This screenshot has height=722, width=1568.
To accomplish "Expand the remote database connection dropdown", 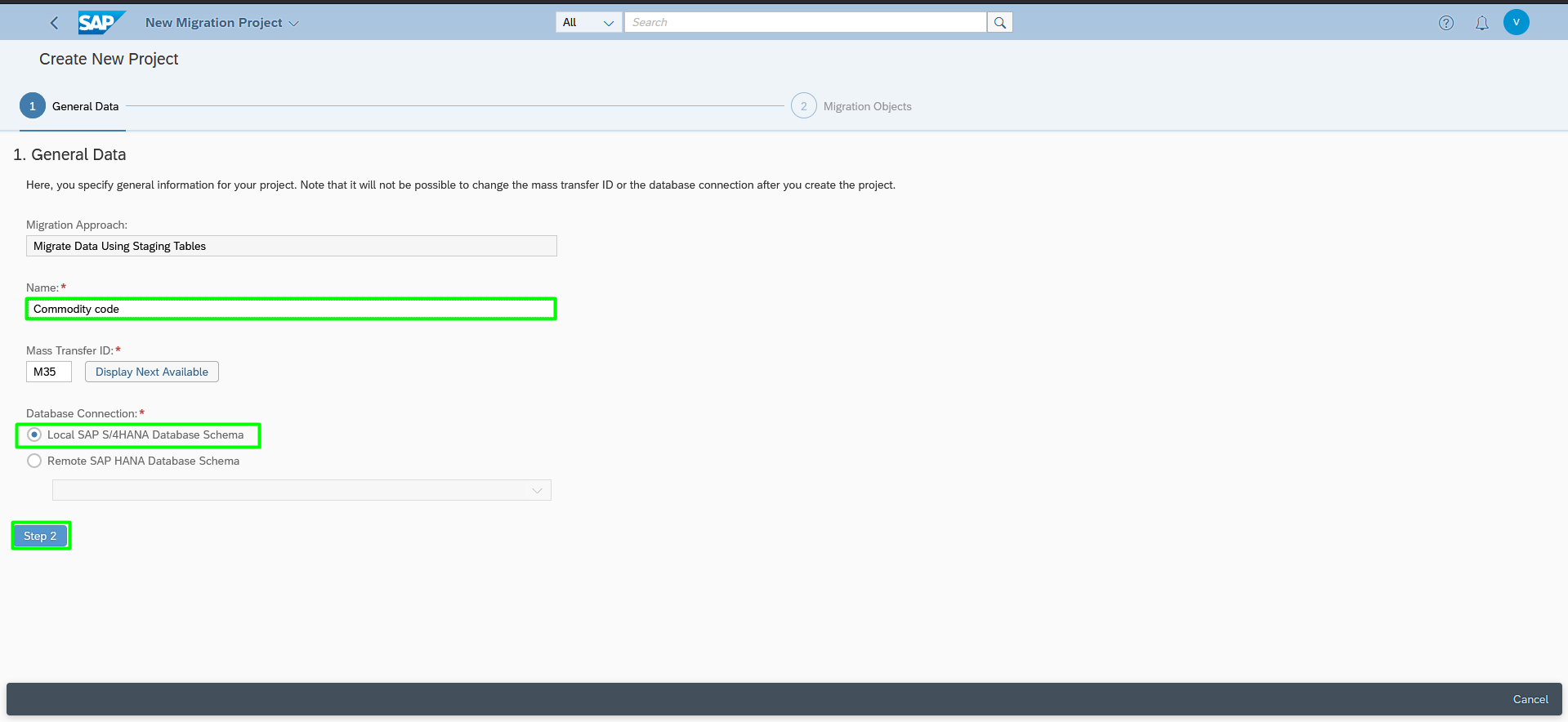I will point(302,490).
